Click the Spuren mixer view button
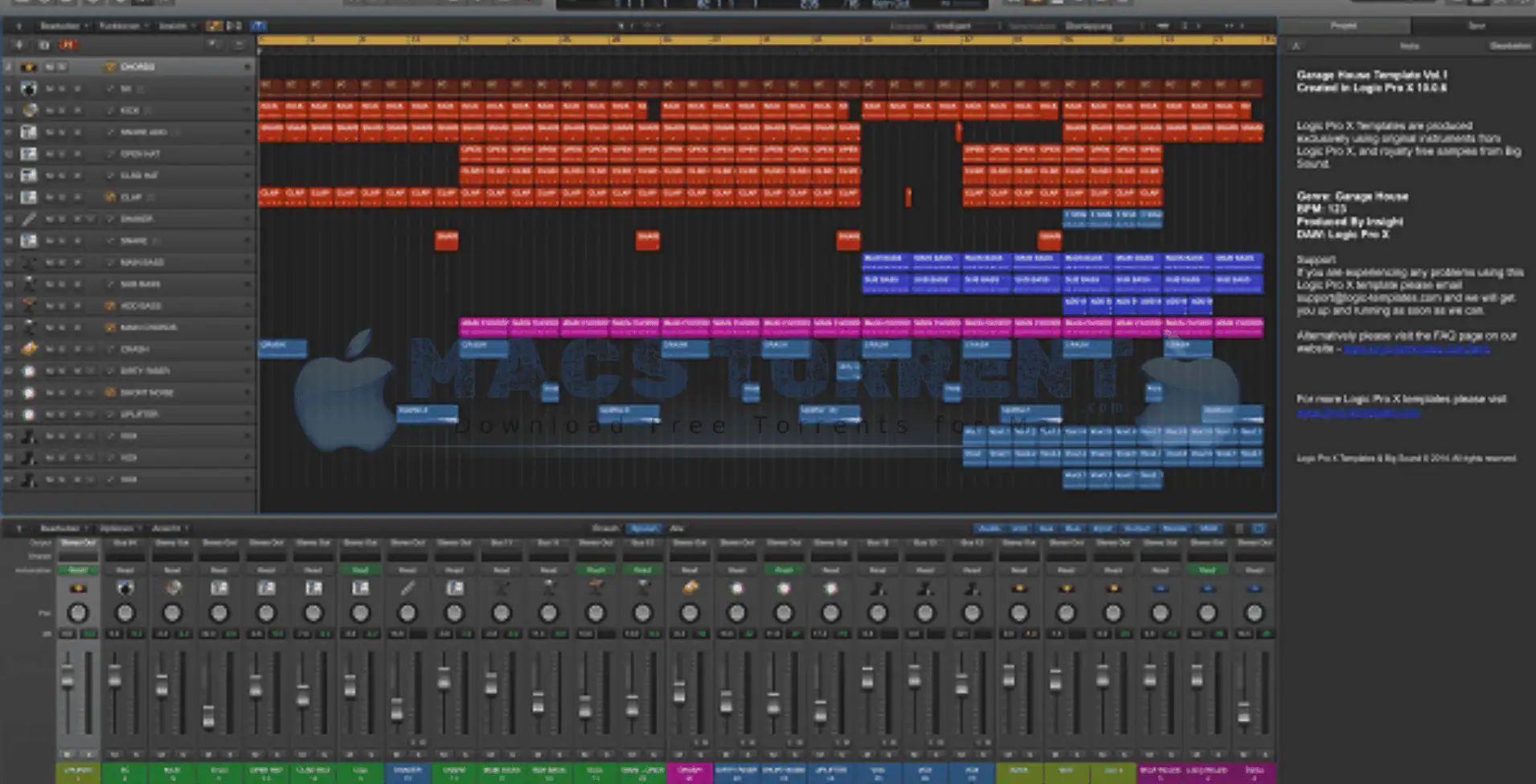The height and width of the screenshot is (784, 1536). tap(644, 528)
